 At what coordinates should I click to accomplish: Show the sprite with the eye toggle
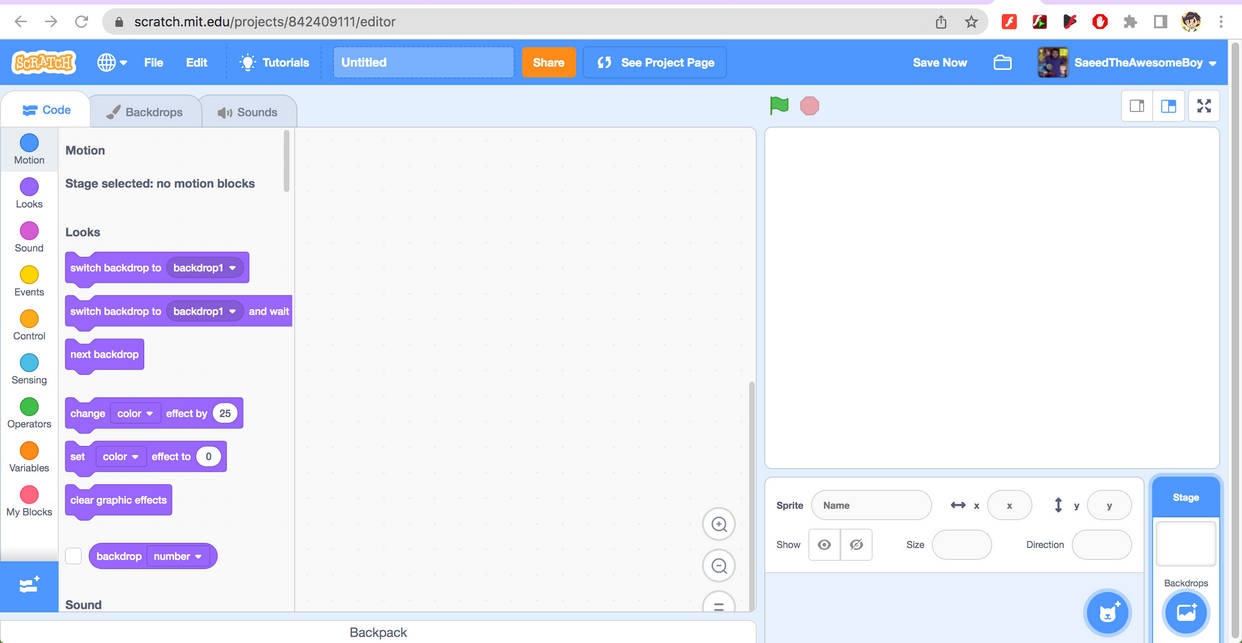click(824, 544)
